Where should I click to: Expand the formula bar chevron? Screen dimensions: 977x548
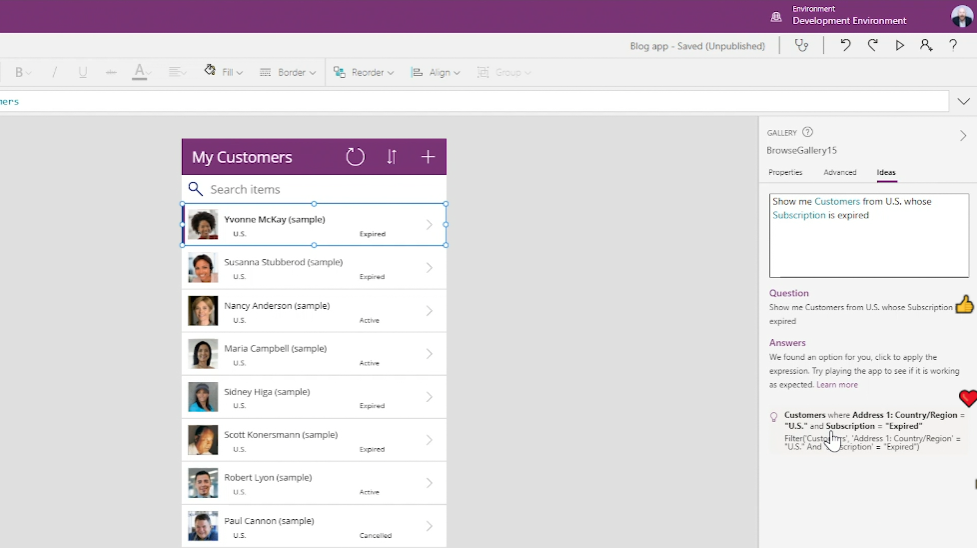pyautogui.click(x=963, y=101)
